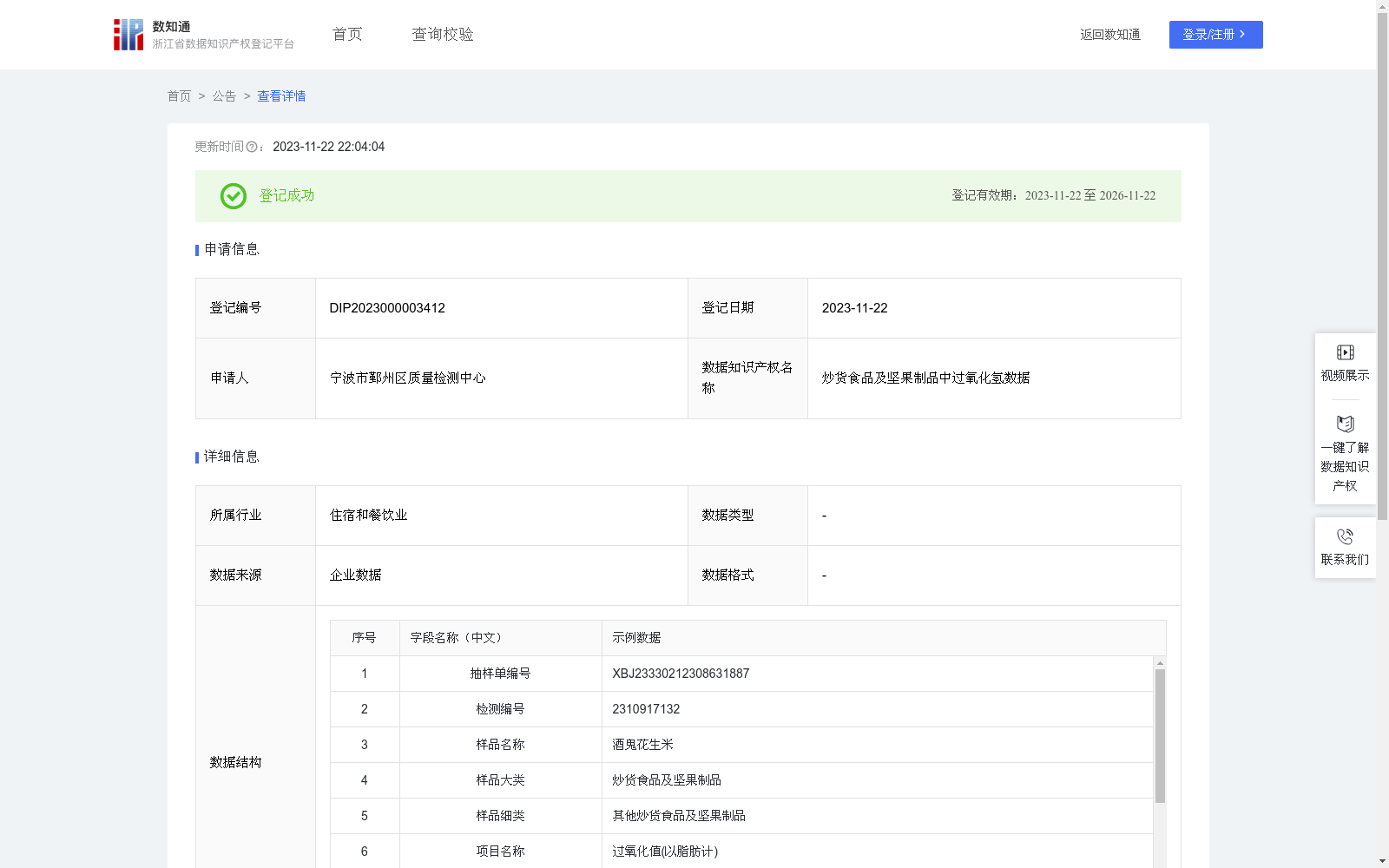Click the 详细信息 section heading
This screenshot has width=1389, height=868.
click(x=231, y=457)
